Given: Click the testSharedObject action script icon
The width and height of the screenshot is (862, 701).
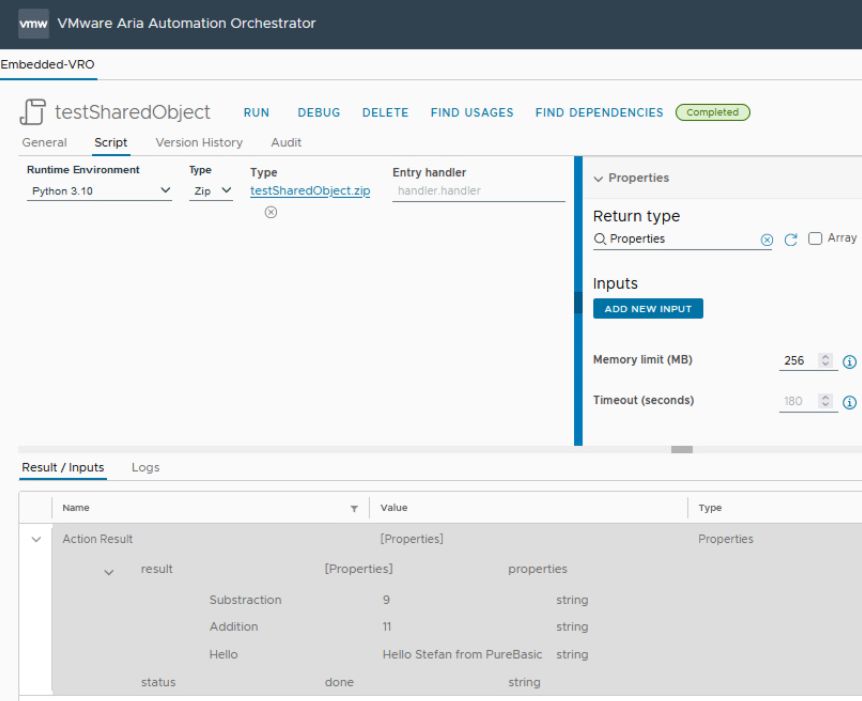Looking at the screenshot, I should pos(33,112).
